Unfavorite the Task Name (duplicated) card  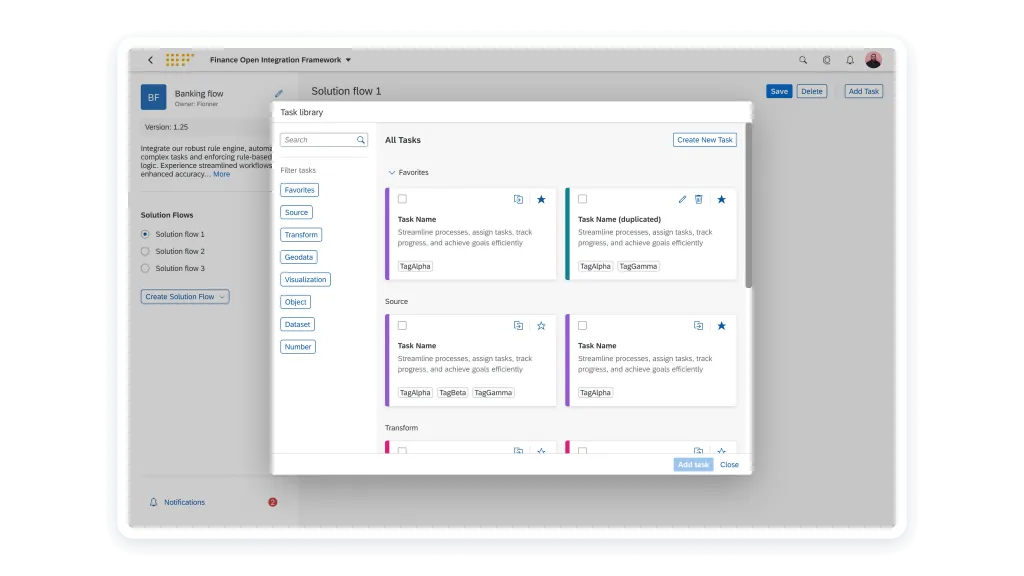pyautogui.click(x=722, y=199)
